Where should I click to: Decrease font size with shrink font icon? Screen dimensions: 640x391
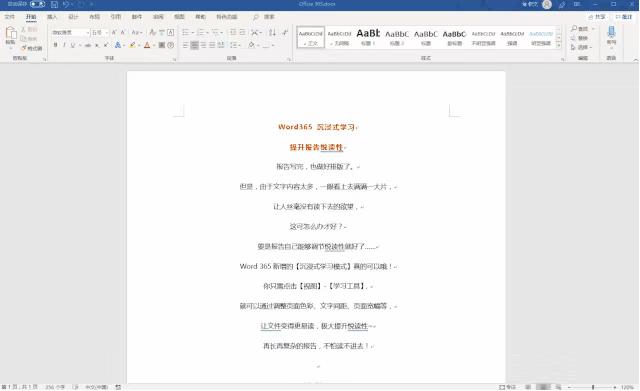coord(123,32)
